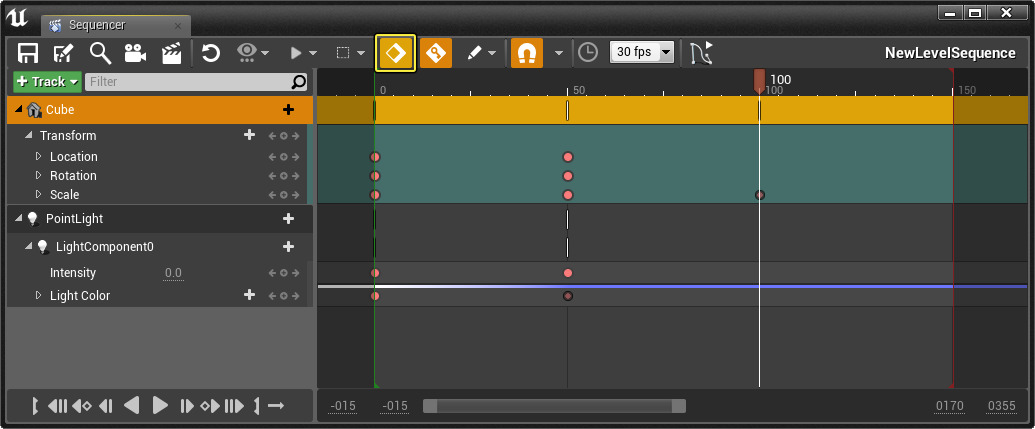Toggle the Auto-Key orange key button
Image resolution: width=1035 pixels, height=429 pixels.
(x=436, y=53)
